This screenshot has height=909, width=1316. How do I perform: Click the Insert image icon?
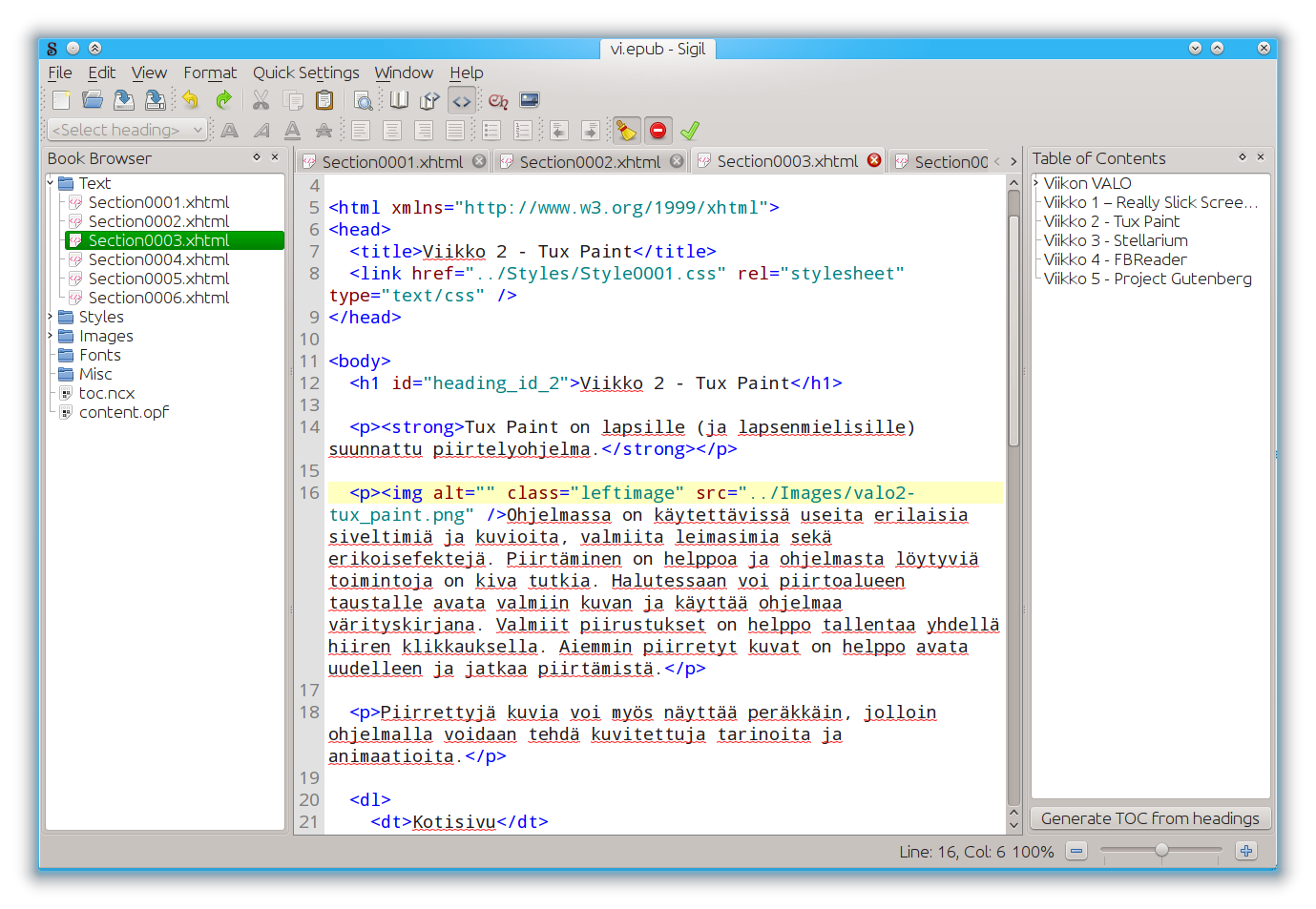coord(530,100)
